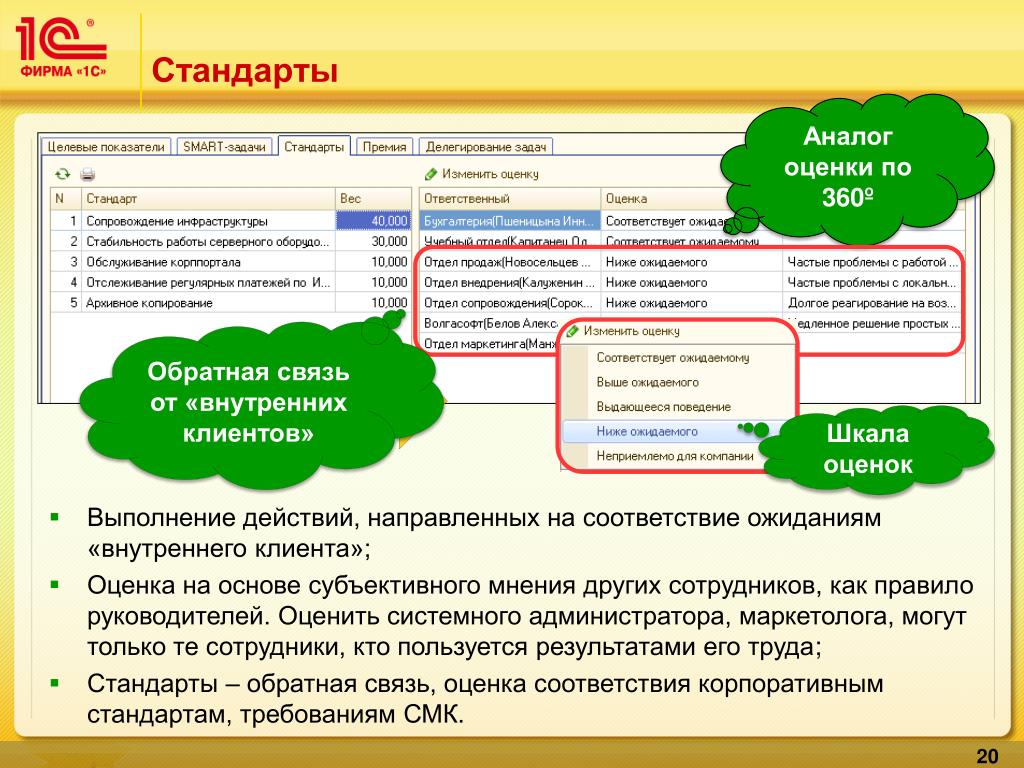Click pencil icon in popup menu header
The width and height of the screenshot is (1024, 768).
pos(573,331)
